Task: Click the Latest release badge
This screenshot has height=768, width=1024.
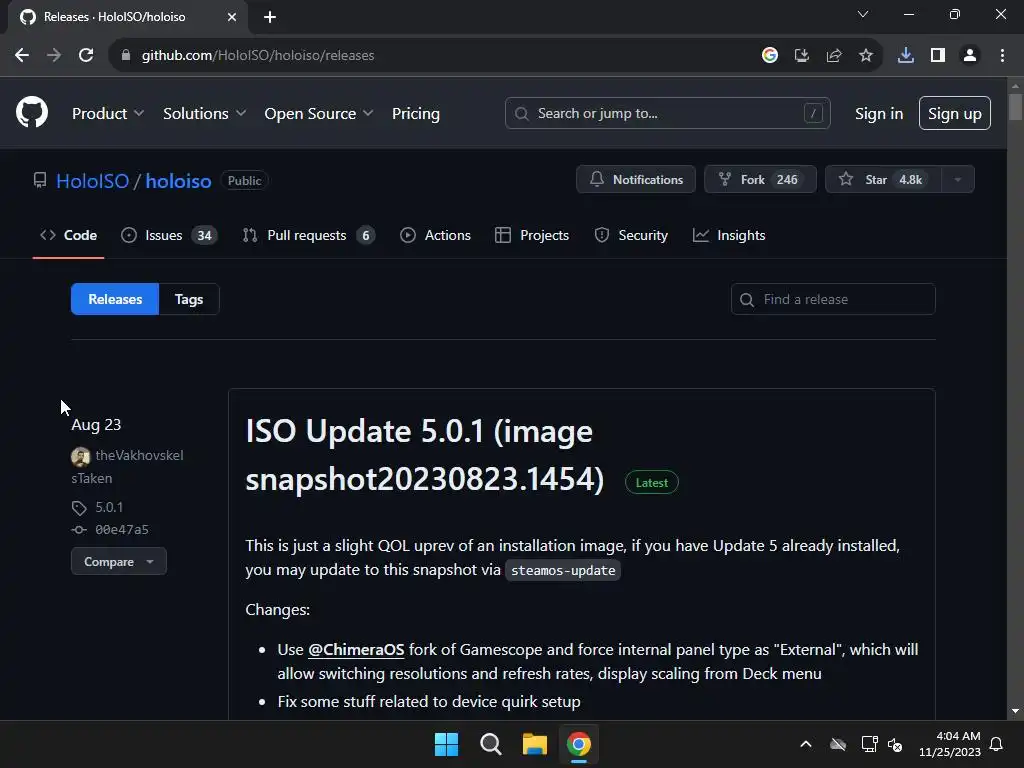Action: [652, 483]
